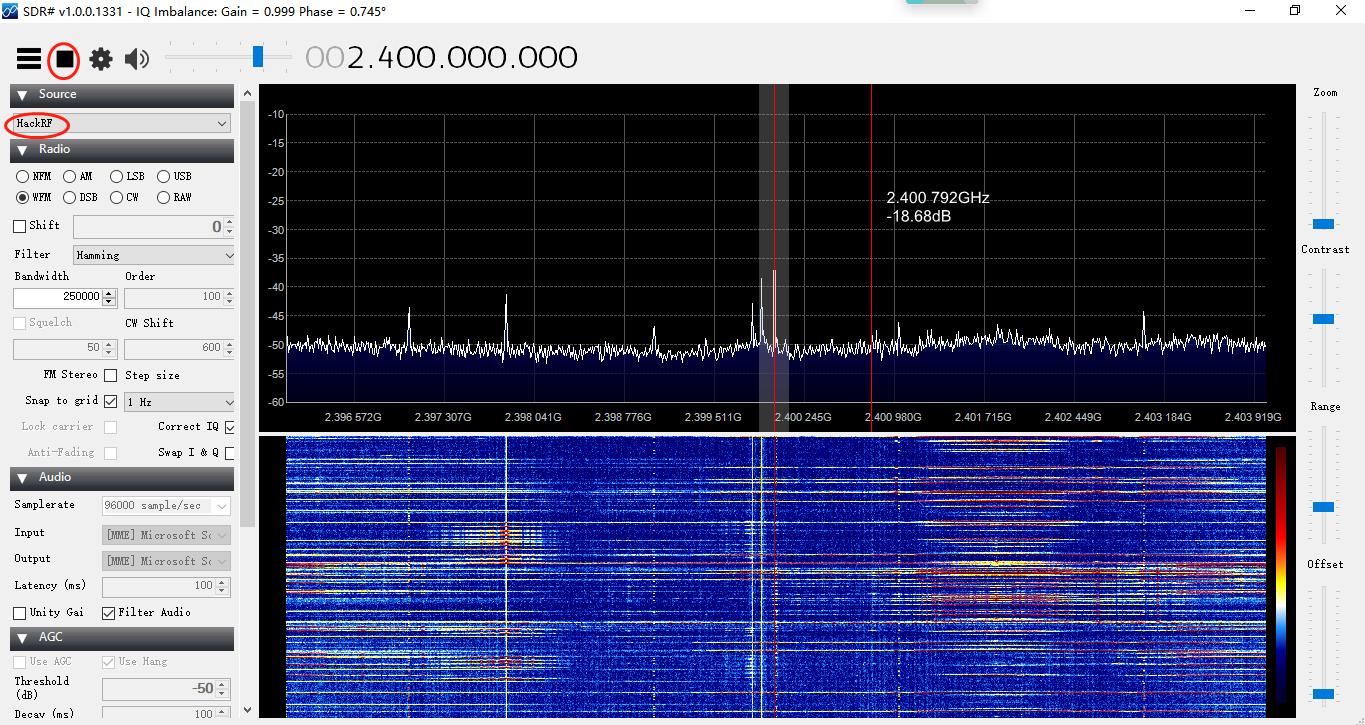Increase Bandwidth with the up arrow

110,293
